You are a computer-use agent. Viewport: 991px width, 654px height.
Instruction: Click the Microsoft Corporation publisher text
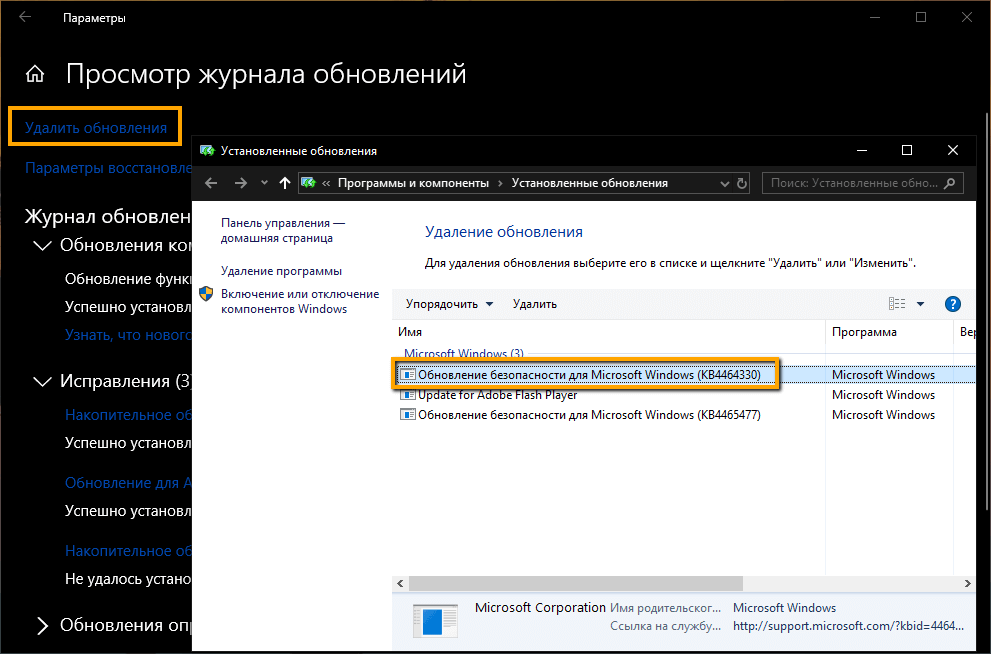[x=540, y=608]
